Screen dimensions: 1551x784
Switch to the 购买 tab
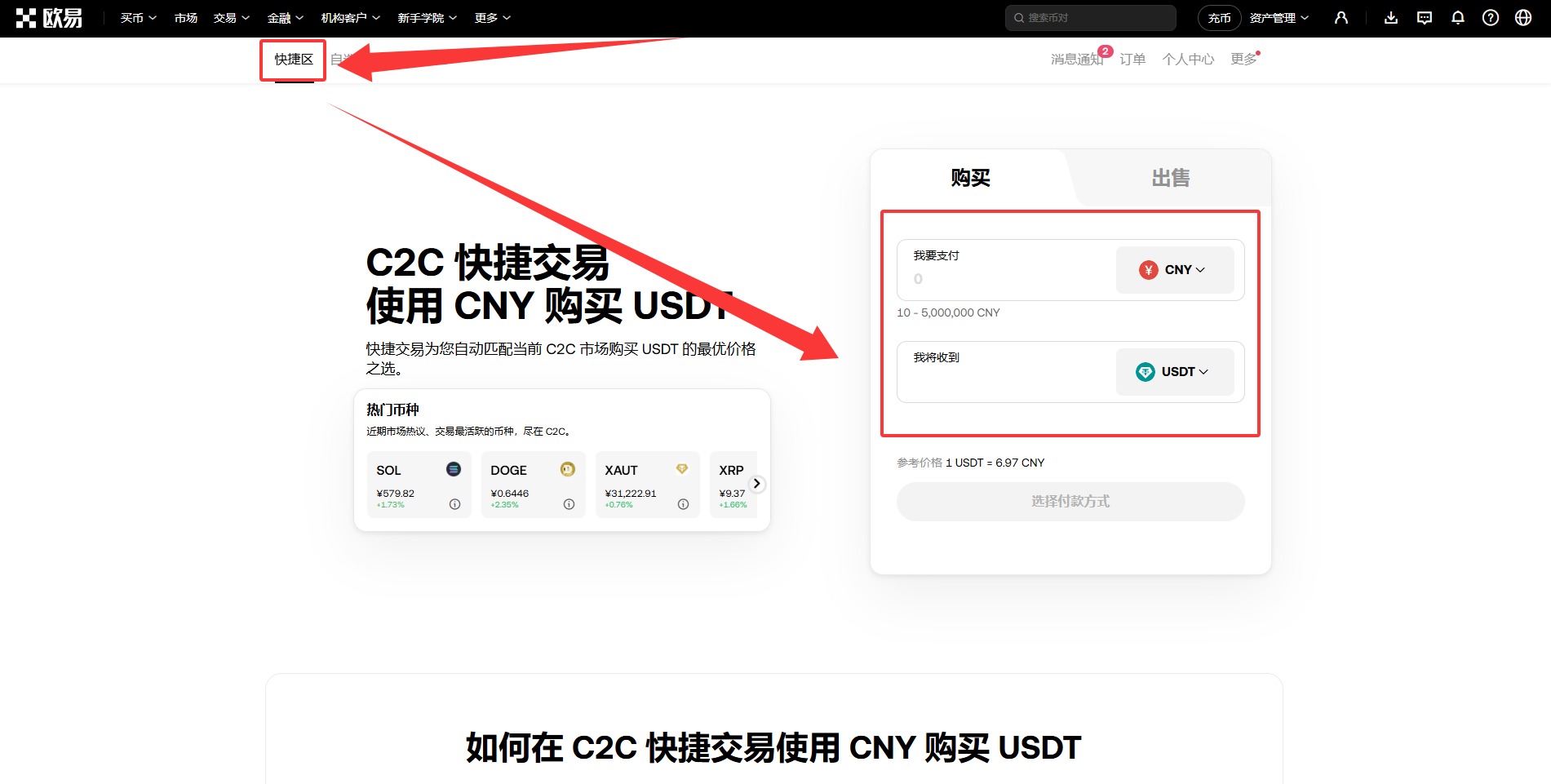click(x=970, y=178)
